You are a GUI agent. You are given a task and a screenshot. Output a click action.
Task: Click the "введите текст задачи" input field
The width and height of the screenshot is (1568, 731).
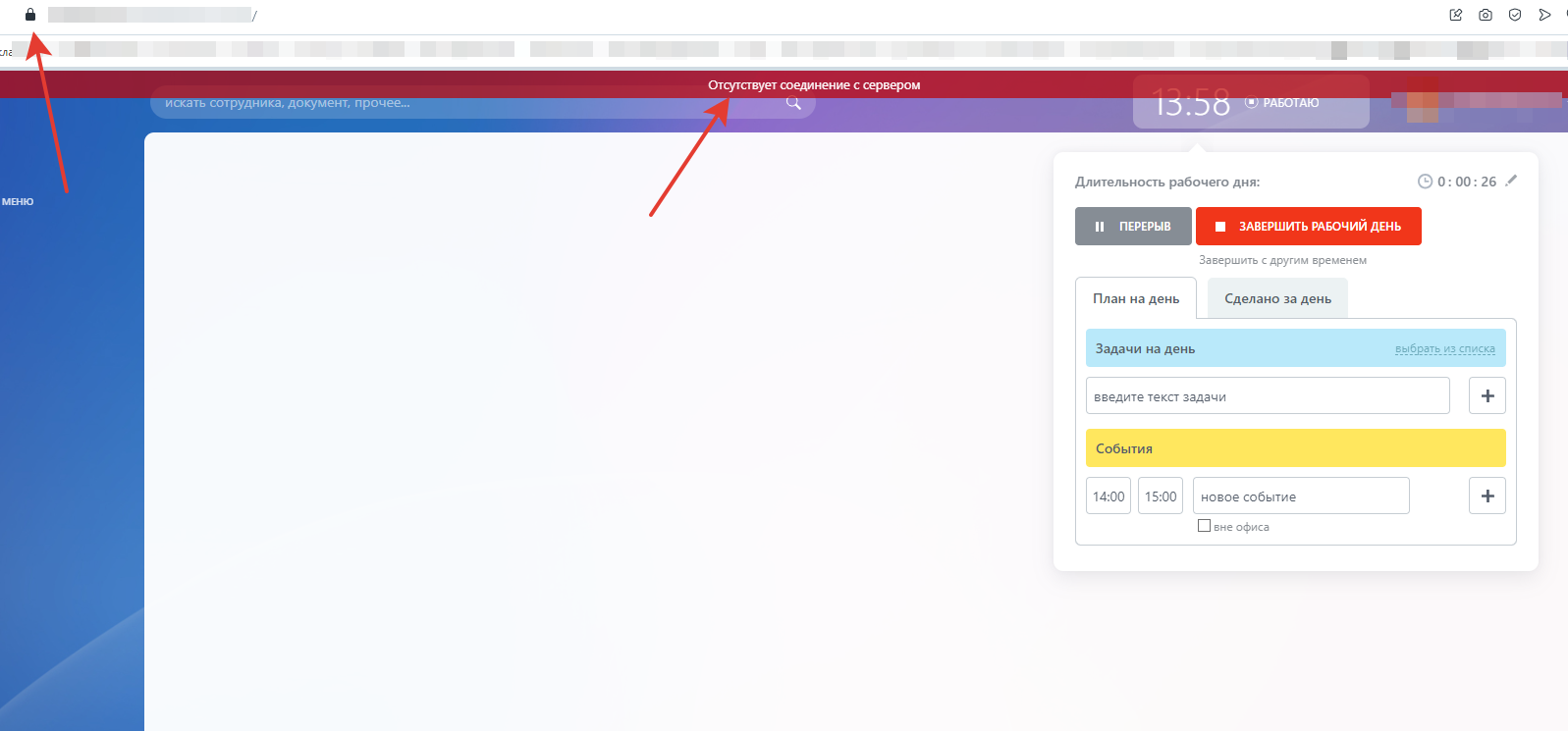[x=1267, y=396]
